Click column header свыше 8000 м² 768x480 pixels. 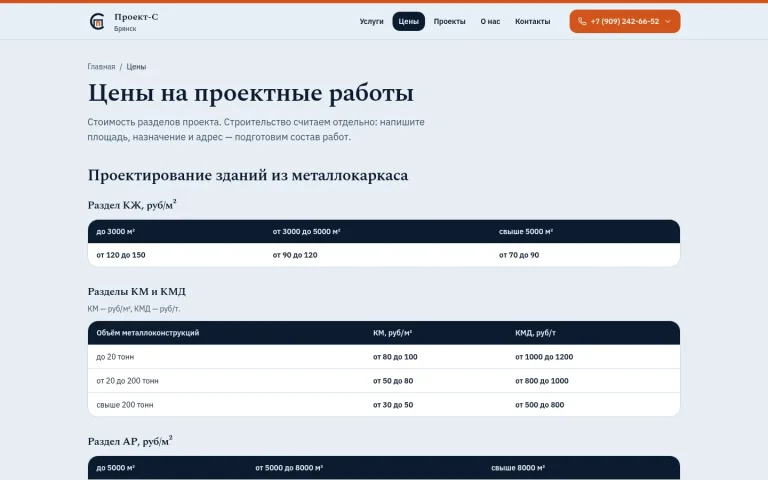[518, 468]
